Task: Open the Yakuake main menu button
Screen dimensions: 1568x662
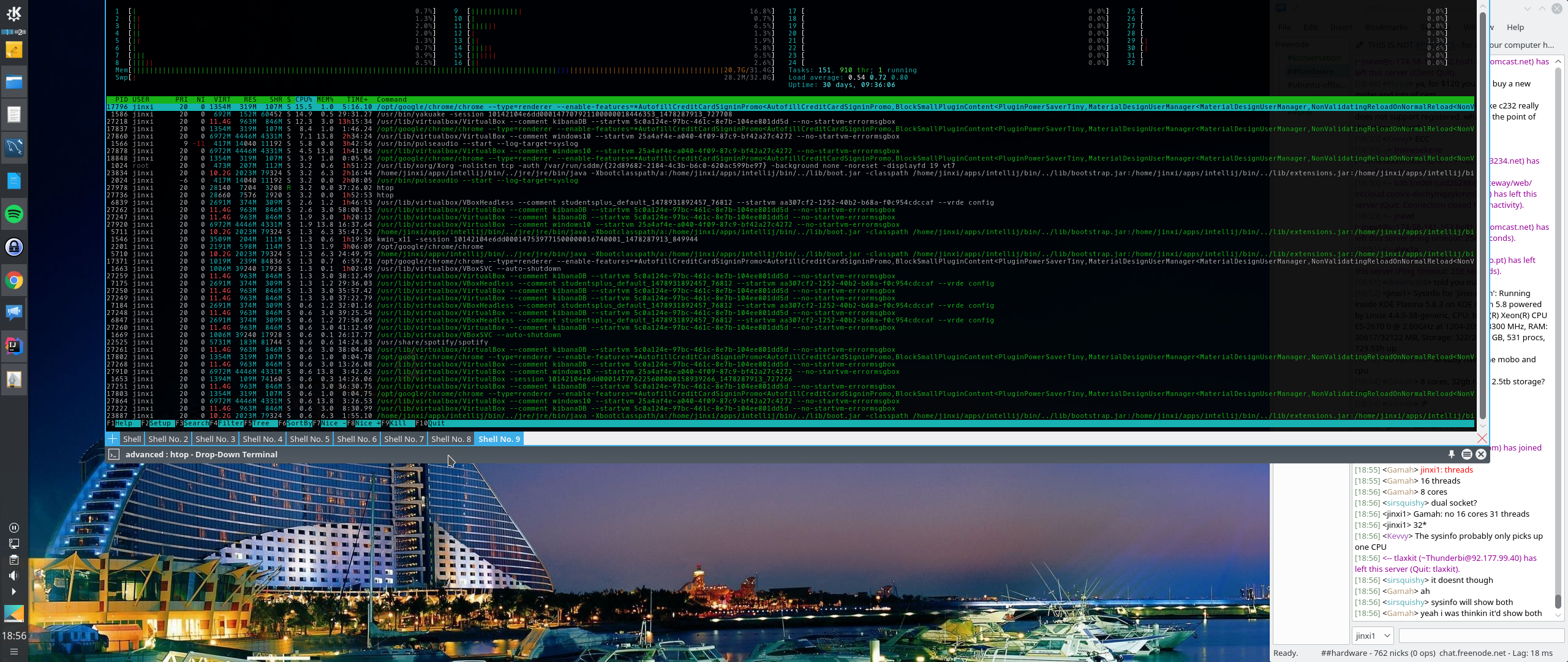Action: 1466,454
